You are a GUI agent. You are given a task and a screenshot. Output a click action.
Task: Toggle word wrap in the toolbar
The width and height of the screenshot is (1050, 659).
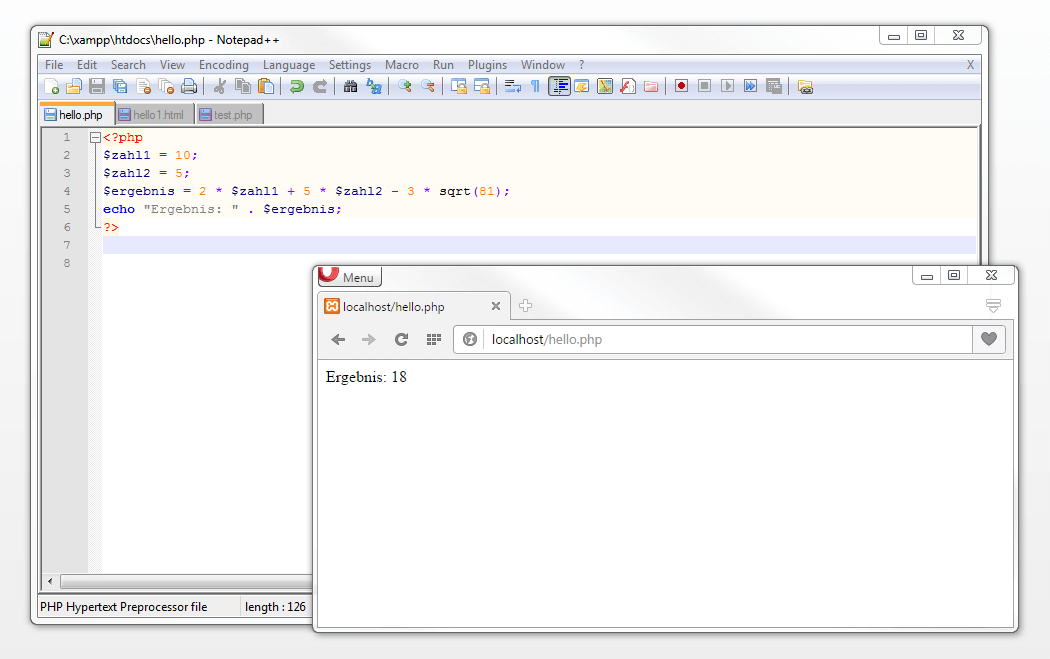513,86
